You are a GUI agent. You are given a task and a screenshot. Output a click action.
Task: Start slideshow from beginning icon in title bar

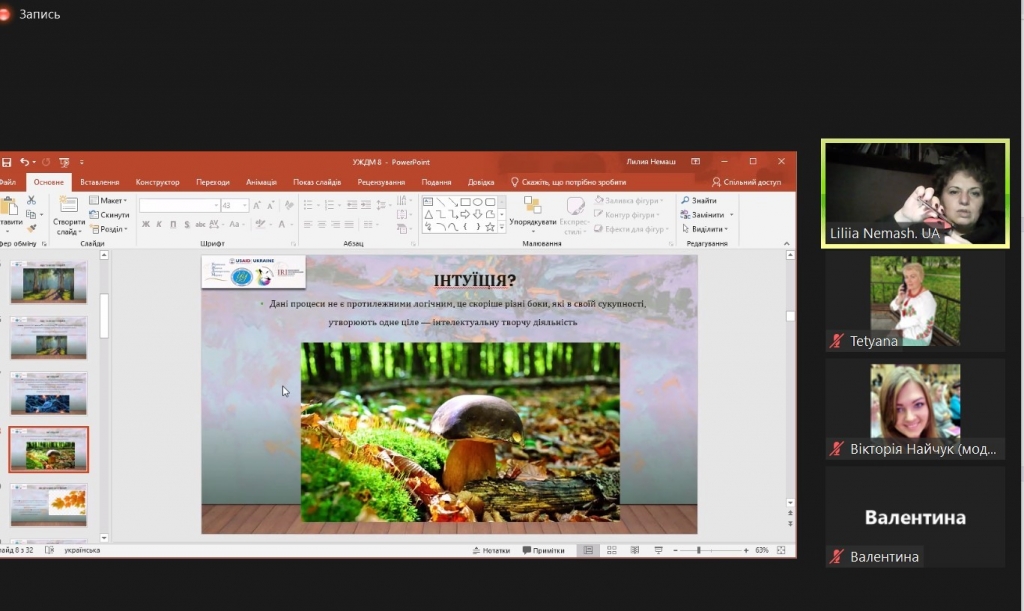pos(64,162)
